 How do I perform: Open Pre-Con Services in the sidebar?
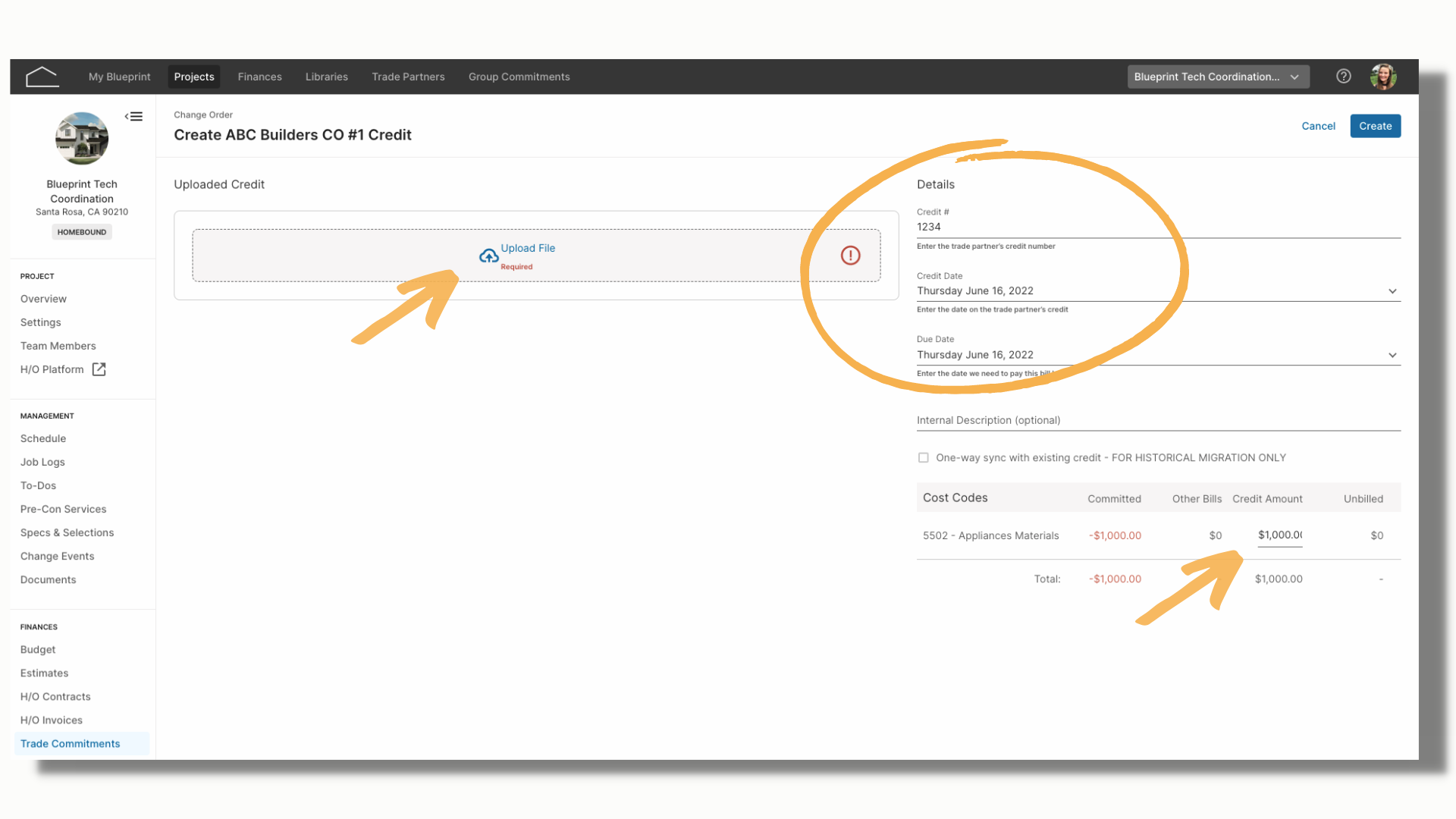click(63, 509)
